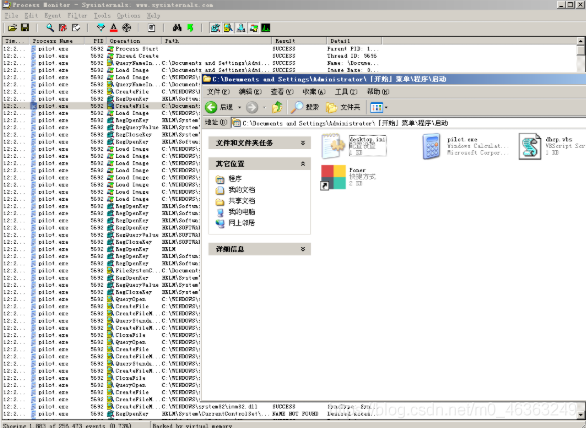The image size is (586, 428).
Task: Click the Highlight red A icon
Action: pos(114,28)
